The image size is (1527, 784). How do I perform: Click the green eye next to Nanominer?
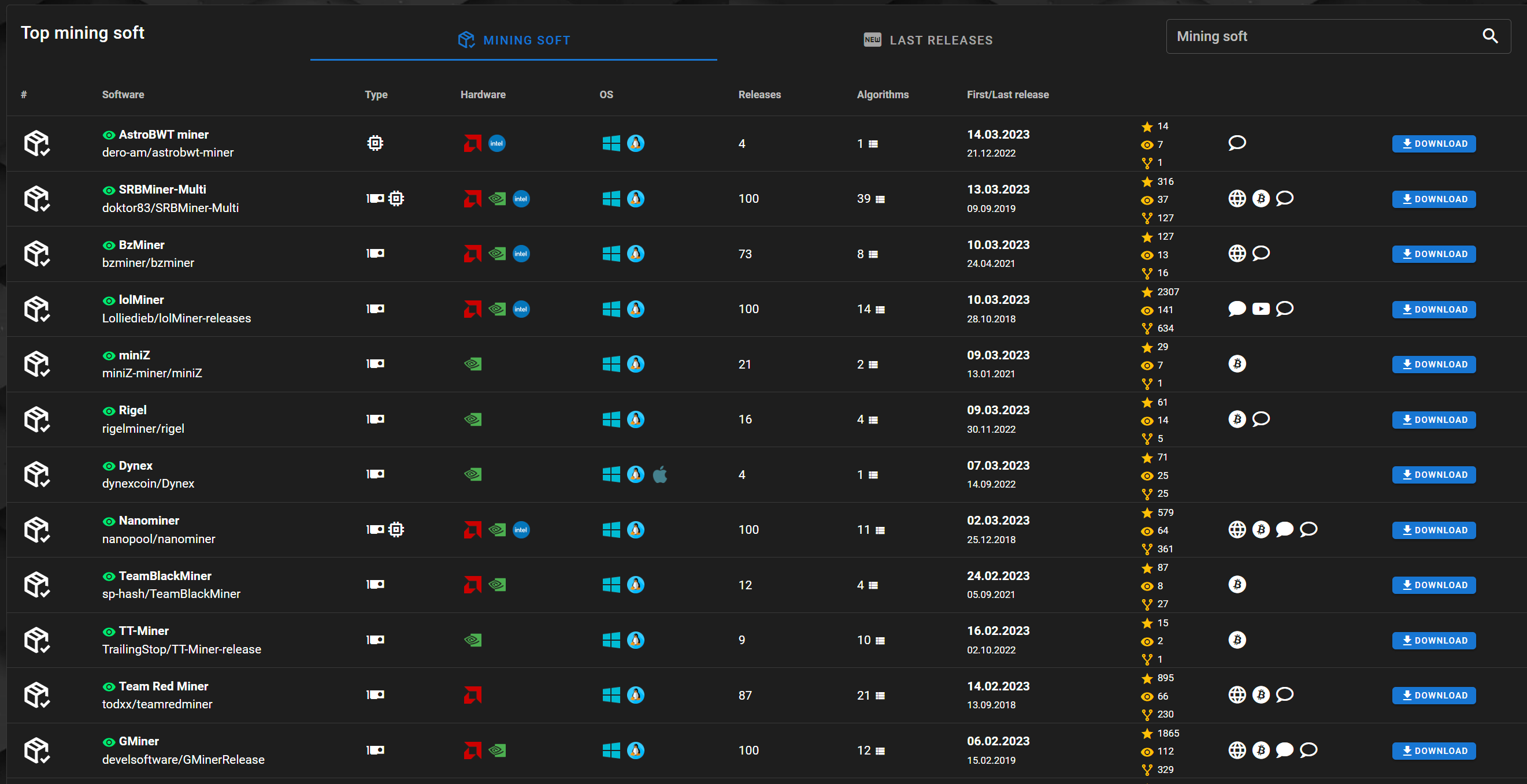click(109, 521)
